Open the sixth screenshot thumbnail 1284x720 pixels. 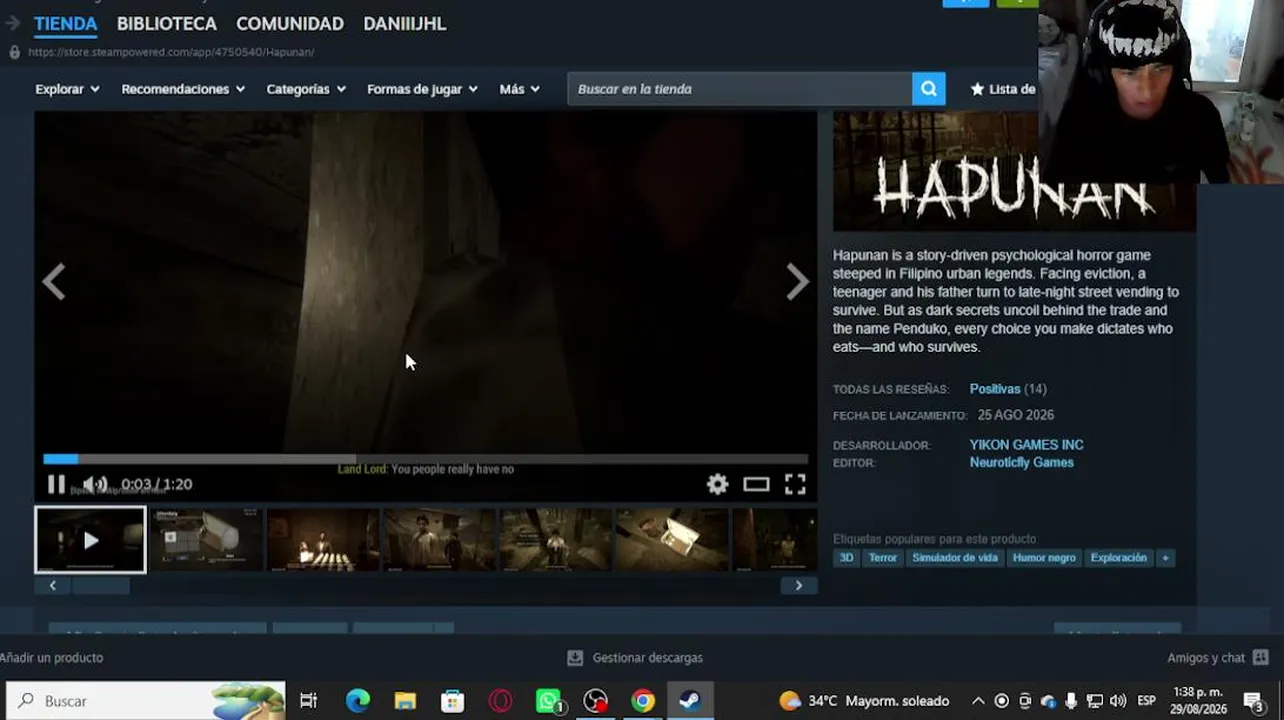(x=671, y=540)
